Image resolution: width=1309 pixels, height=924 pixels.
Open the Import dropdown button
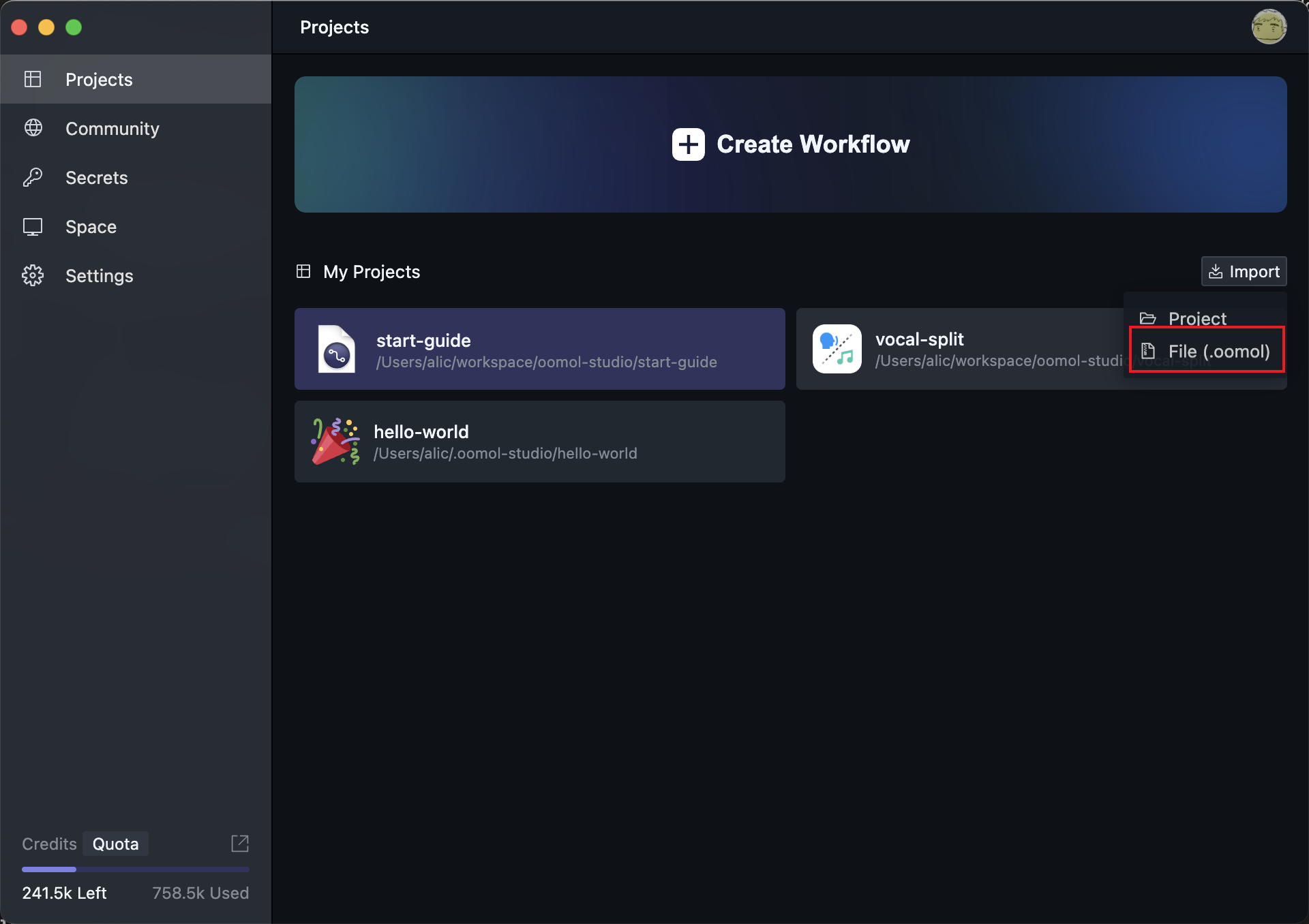(x=1244, y=272)
